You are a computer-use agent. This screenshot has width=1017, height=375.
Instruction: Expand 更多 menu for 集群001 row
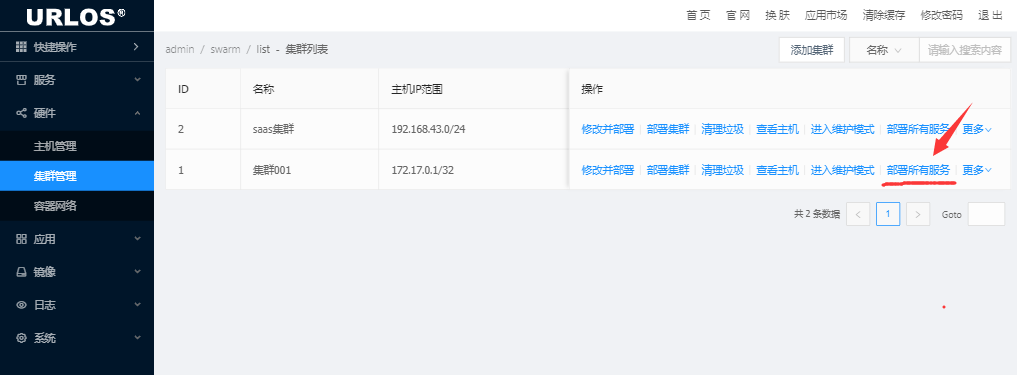[x=977, y=171]
